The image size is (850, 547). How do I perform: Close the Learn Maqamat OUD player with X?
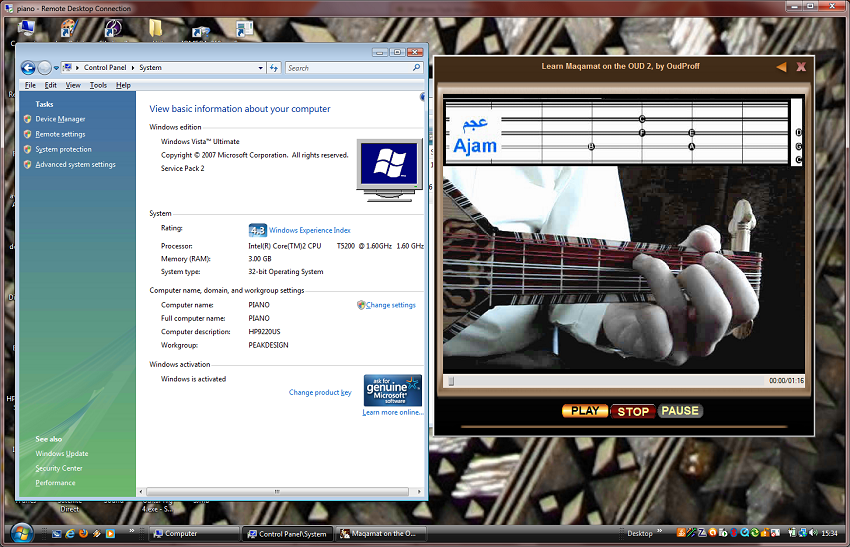point(801,67)
